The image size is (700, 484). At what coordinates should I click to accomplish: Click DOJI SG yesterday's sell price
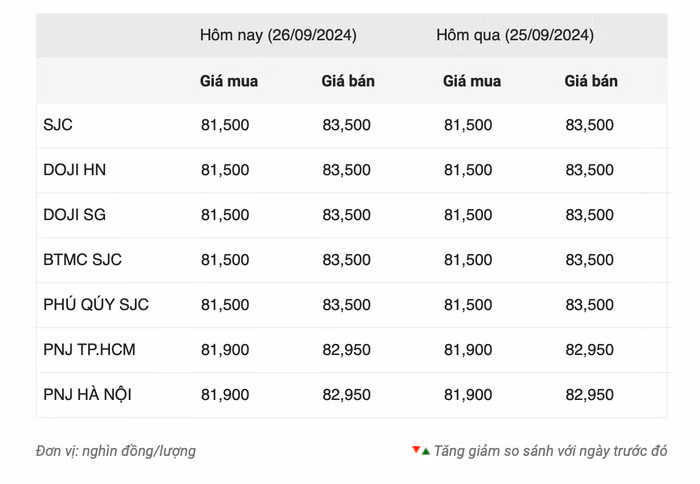pyautogui.click(x=589, y=215)
